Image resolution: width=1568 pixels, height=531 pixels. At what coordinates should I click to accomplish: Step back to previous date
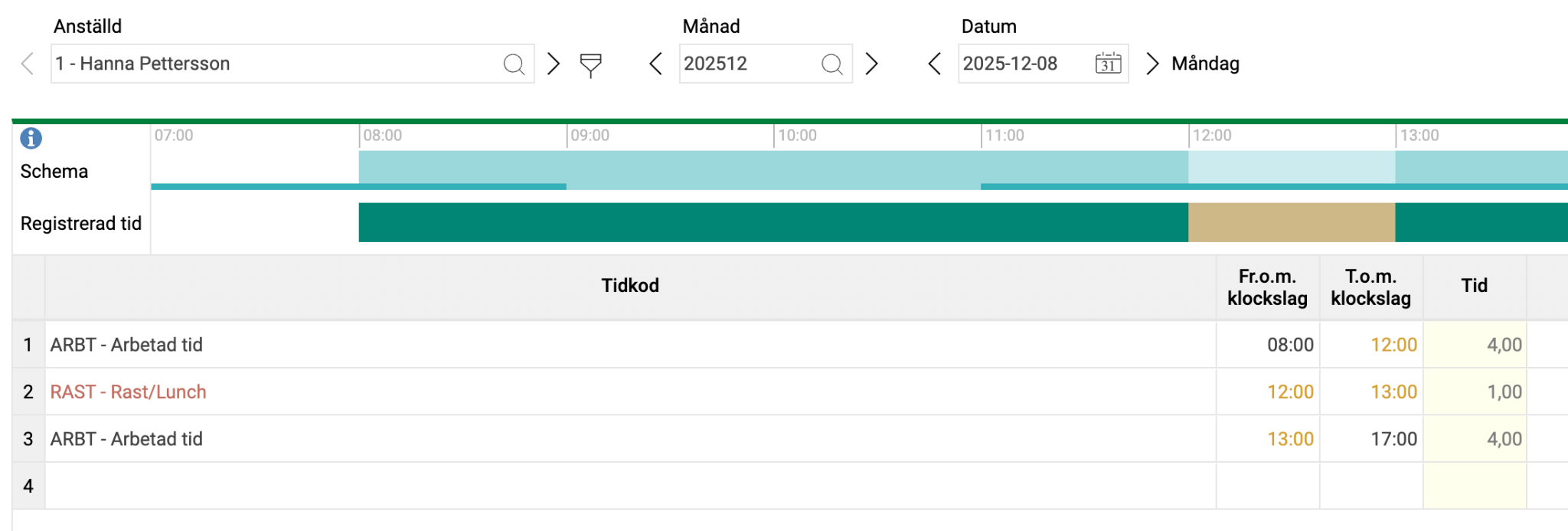[x=934, y=64]
